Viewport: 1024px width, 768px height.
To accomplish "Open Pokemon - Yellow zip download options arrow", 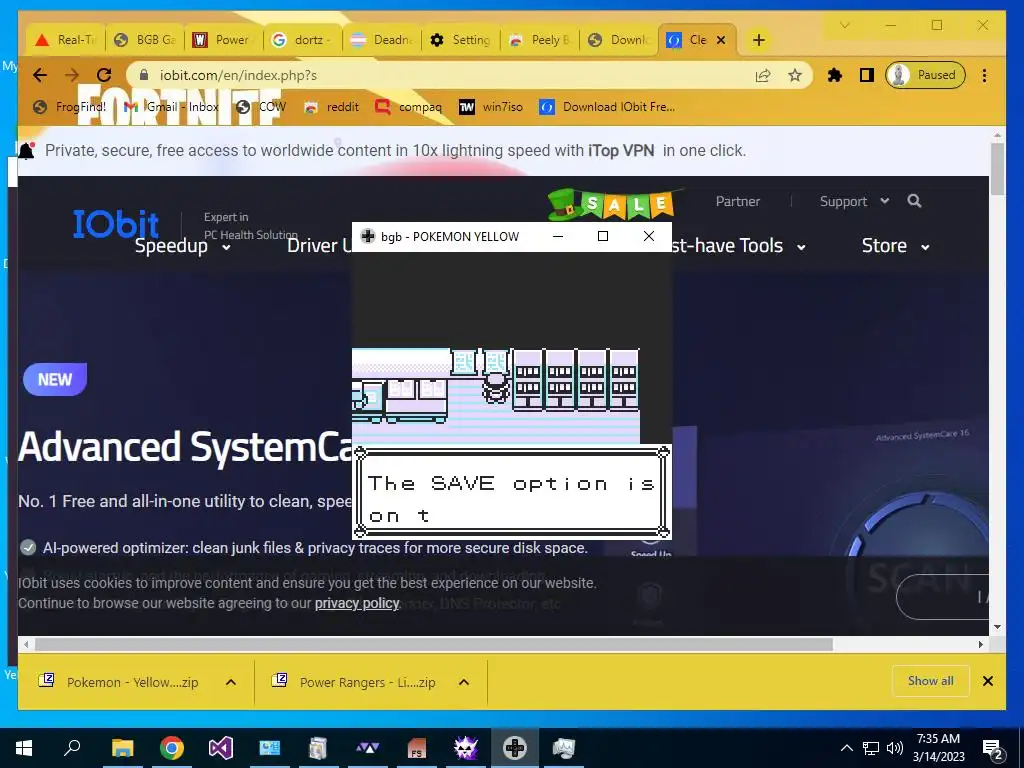I will (x=231, y=682).
